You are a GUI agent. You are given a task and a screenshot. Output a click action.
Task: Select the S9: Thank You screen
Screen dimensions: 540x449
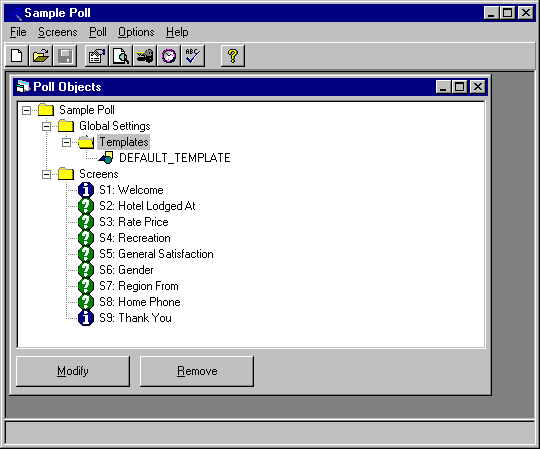pyautogui.click(x=135, y=318)
